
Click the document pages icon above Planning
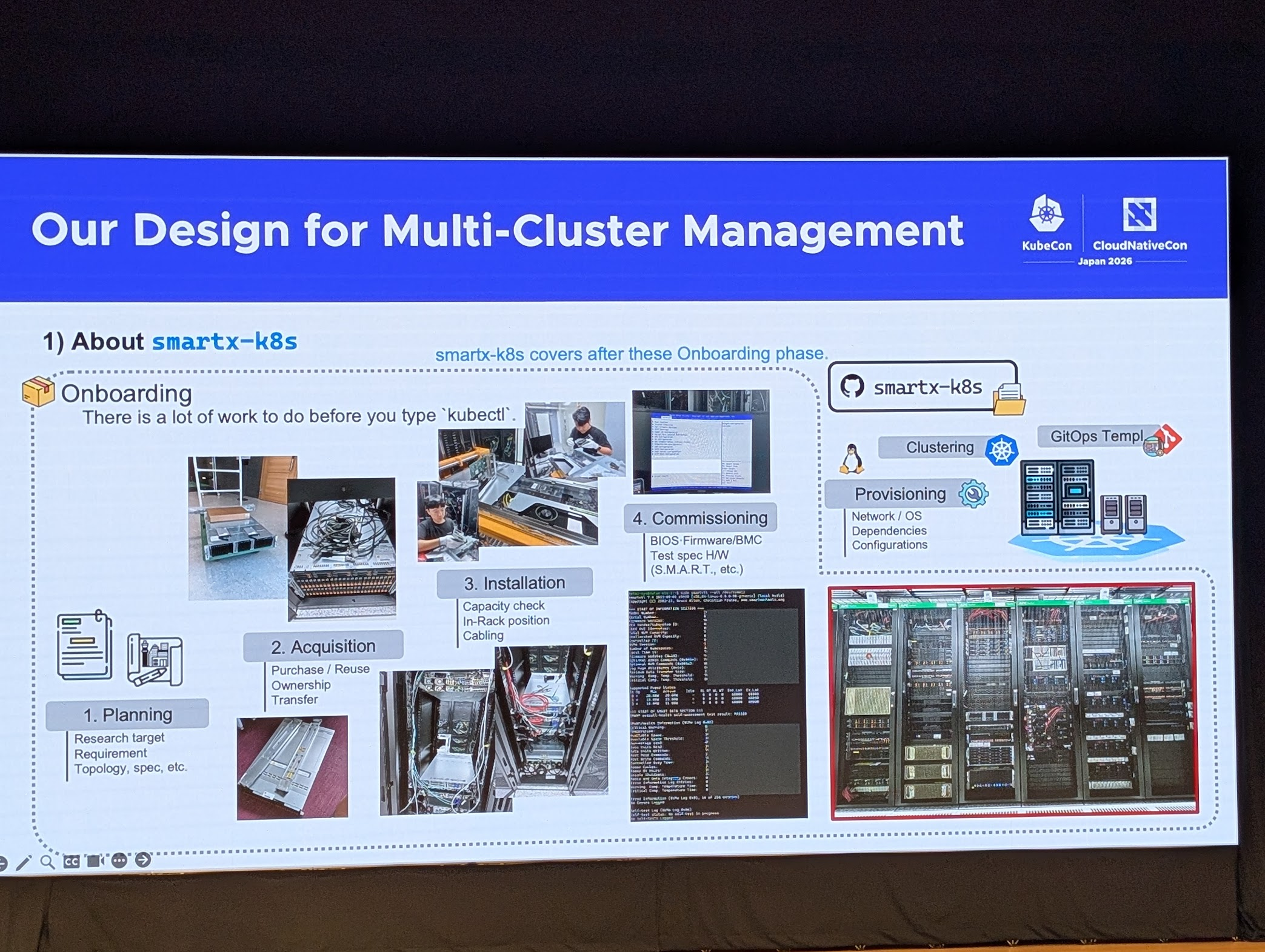tap(85, 645)
